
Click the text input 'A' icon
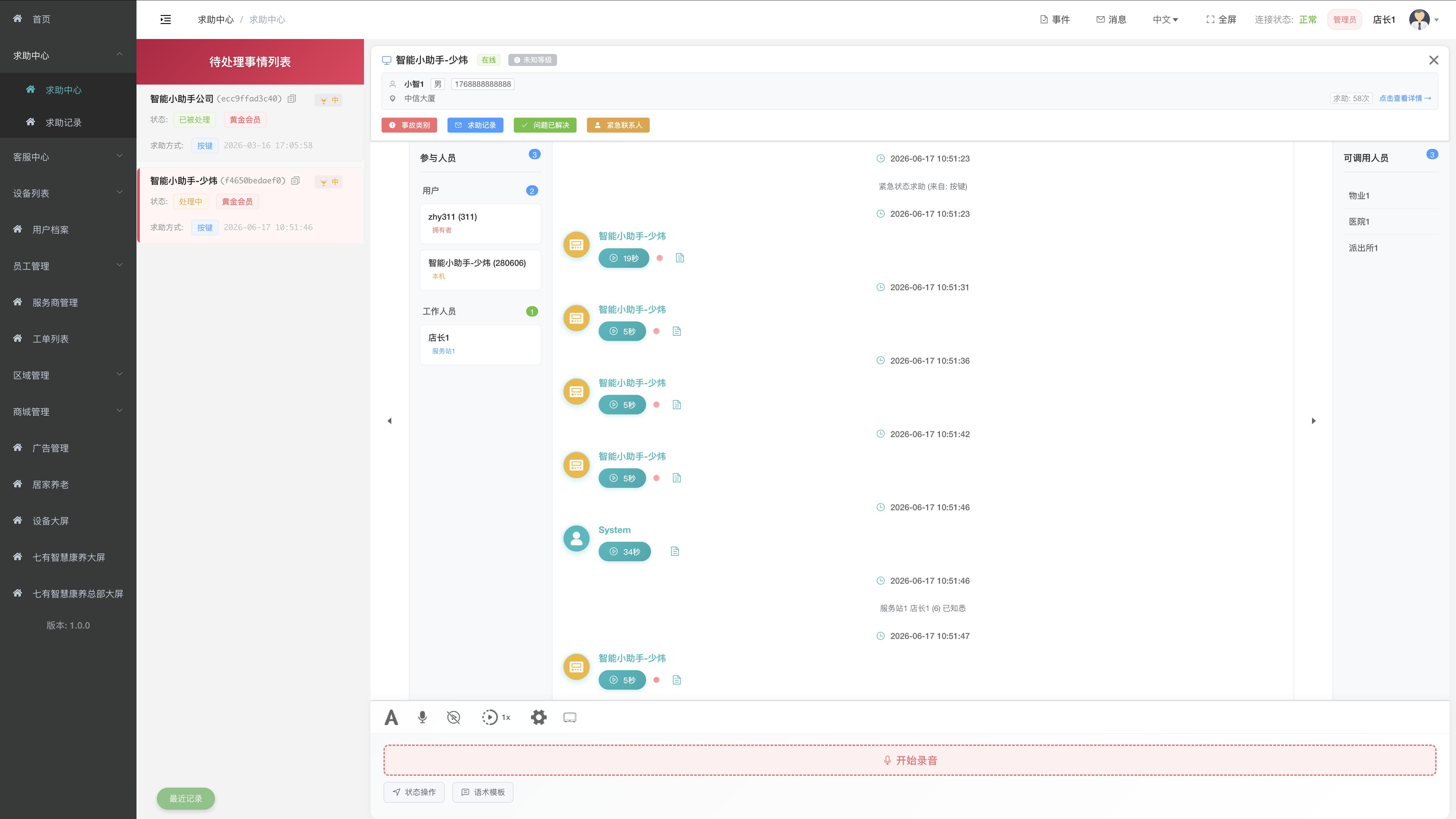point(391,717)
